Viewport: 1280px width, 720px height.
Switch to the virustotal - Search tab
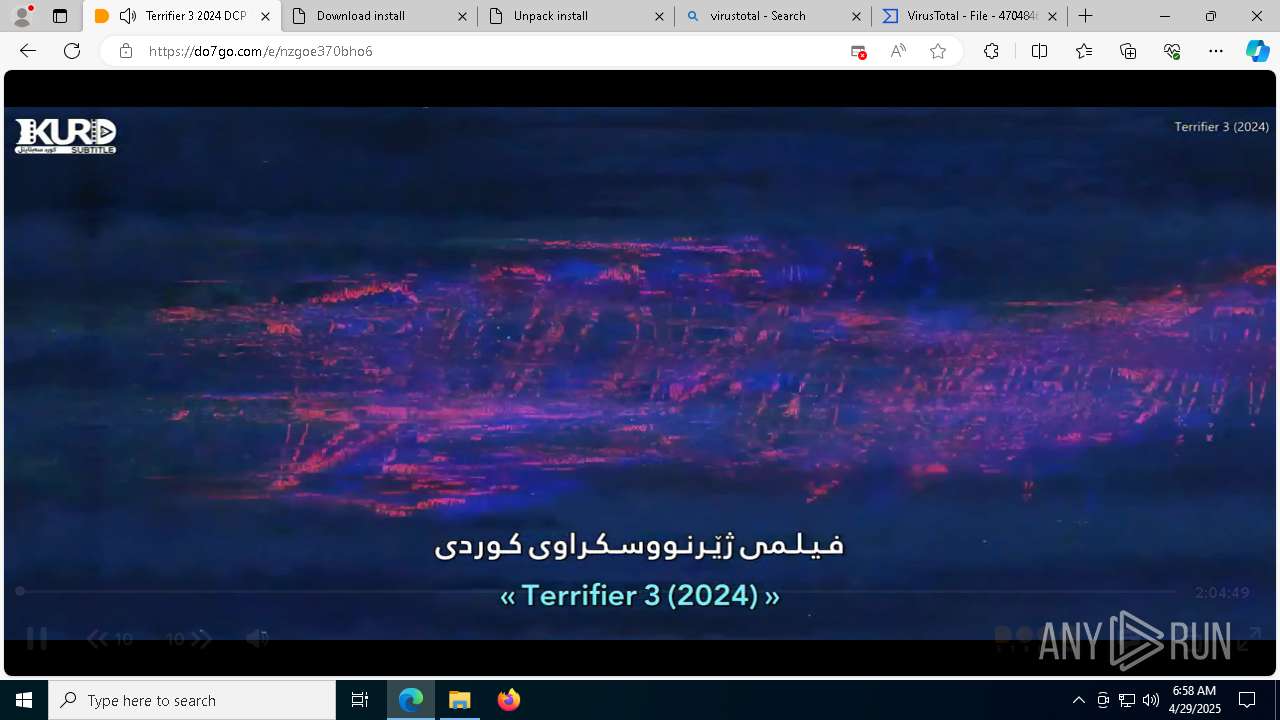(x=772, y=16)
